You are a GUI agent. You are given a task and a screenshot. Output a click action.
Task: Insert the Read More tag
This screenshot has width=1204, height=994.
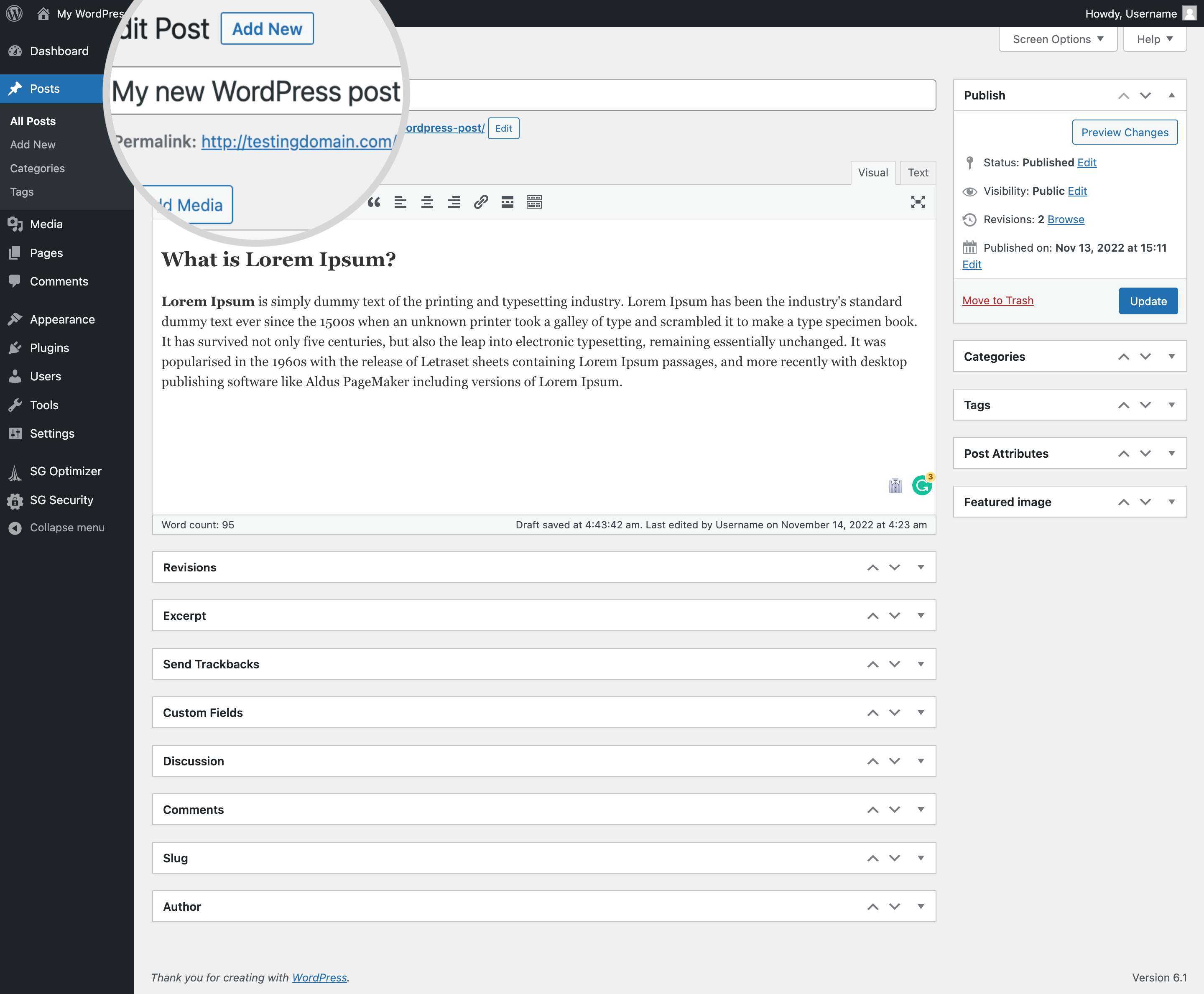(x=507, y=202)
